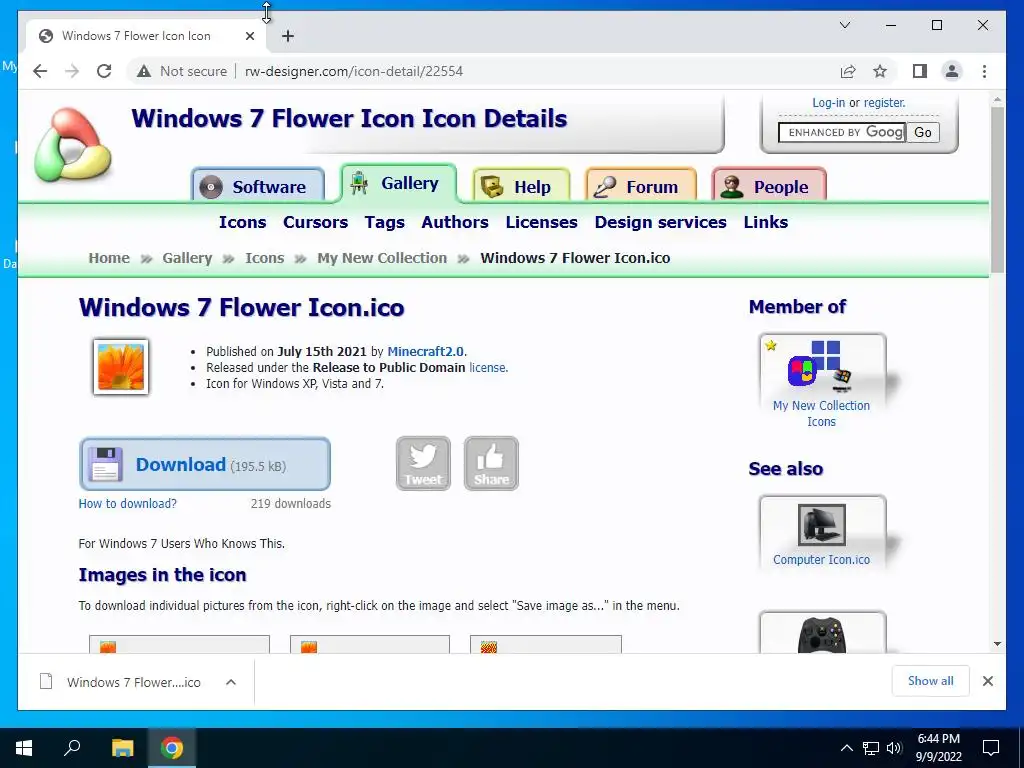Click the share page icon in address bar
This screenshot has height=768, width=1024.
[x=848, y=71]
